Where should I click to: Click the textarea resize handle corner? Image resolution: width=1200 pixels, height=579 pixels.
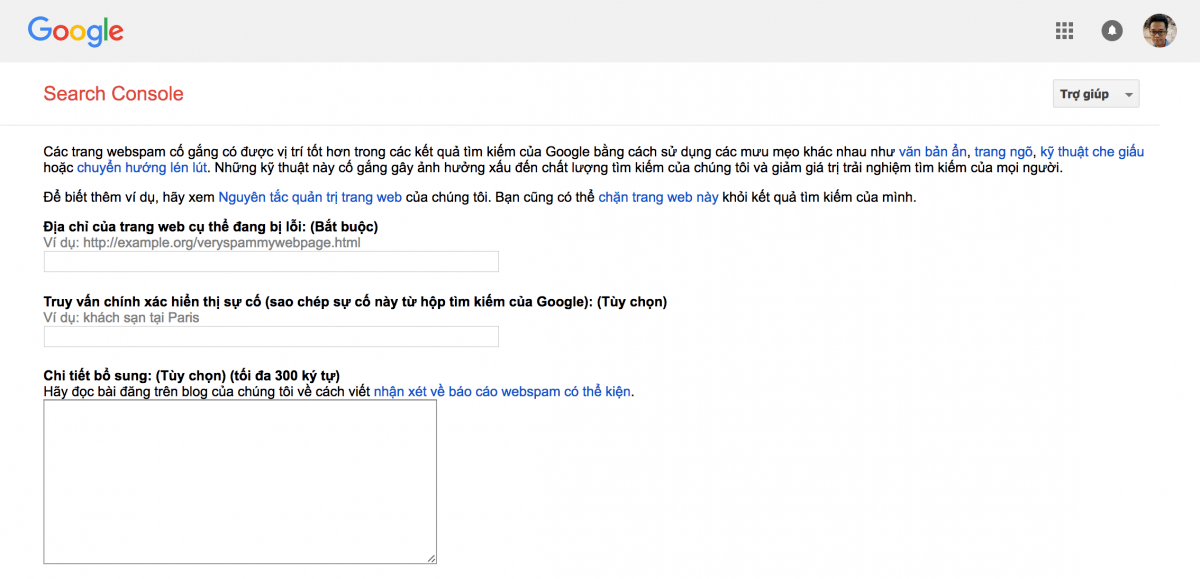click(432, 559)
